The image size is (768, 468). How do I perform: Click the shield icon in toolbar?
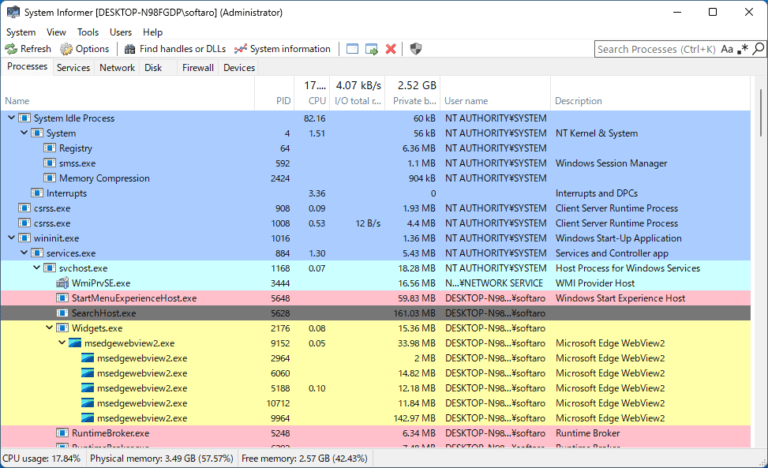416,49
